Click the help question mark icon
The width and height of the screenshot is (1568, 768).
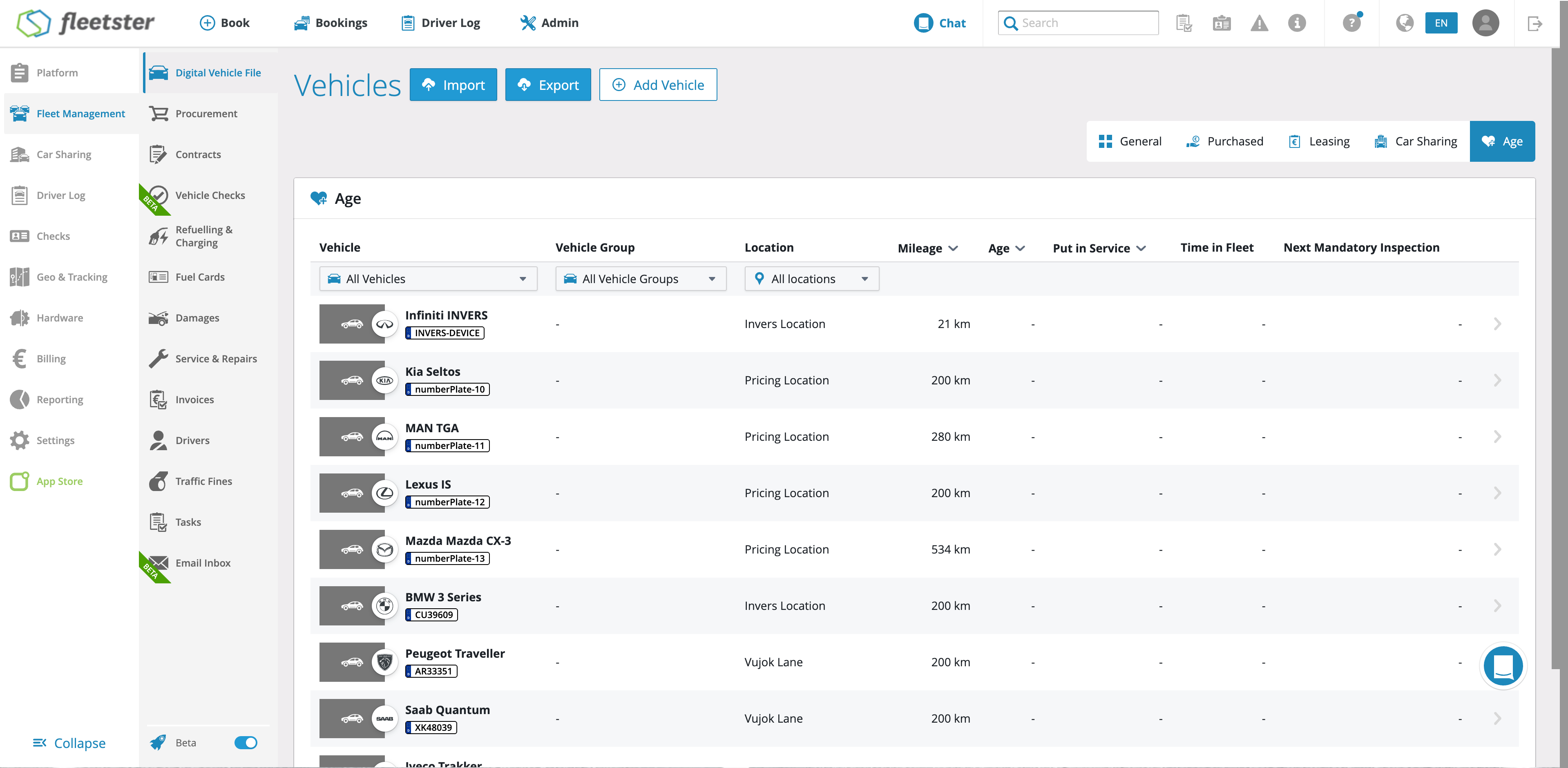pos(1351,23)
